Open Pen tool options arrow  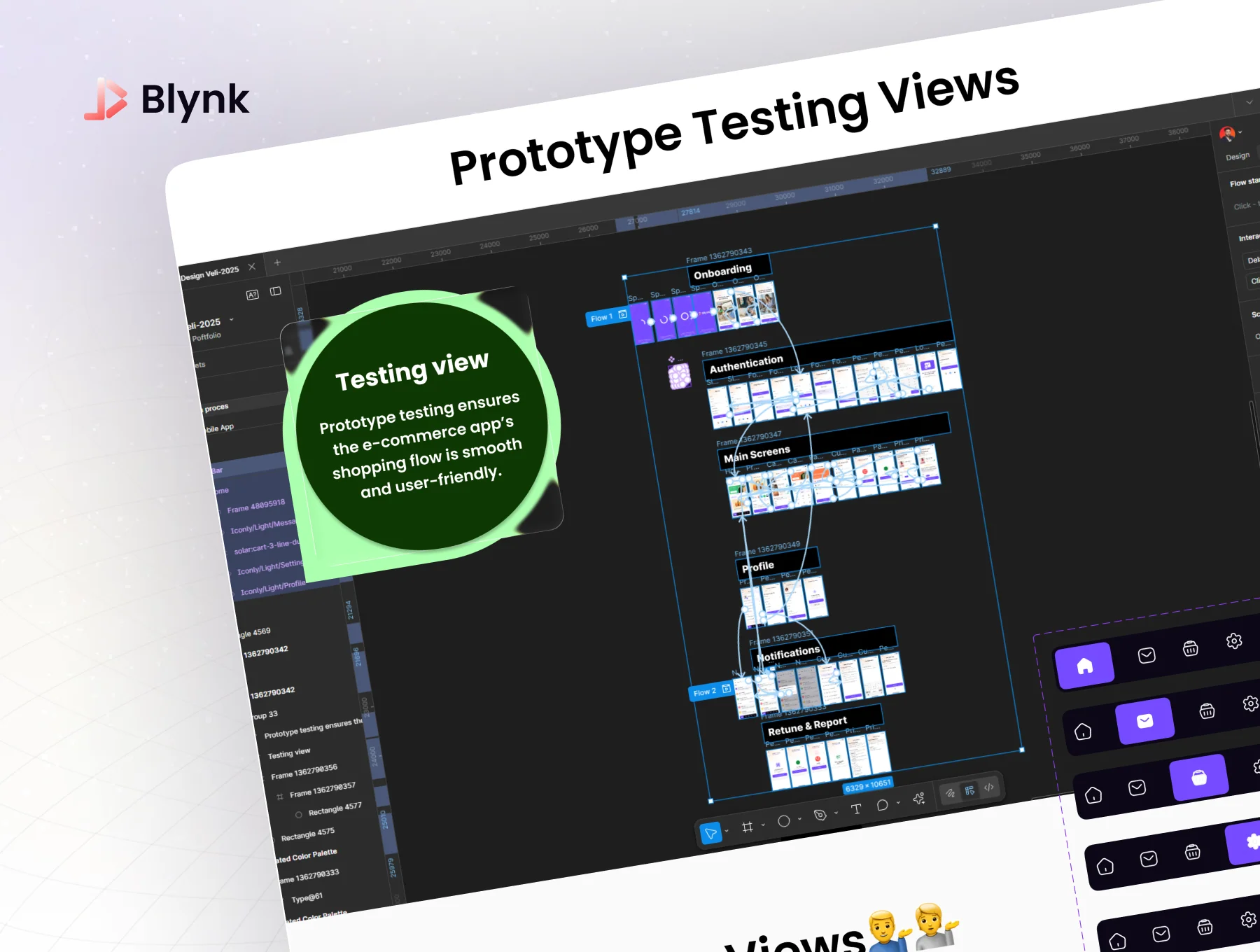click(836, 813)
